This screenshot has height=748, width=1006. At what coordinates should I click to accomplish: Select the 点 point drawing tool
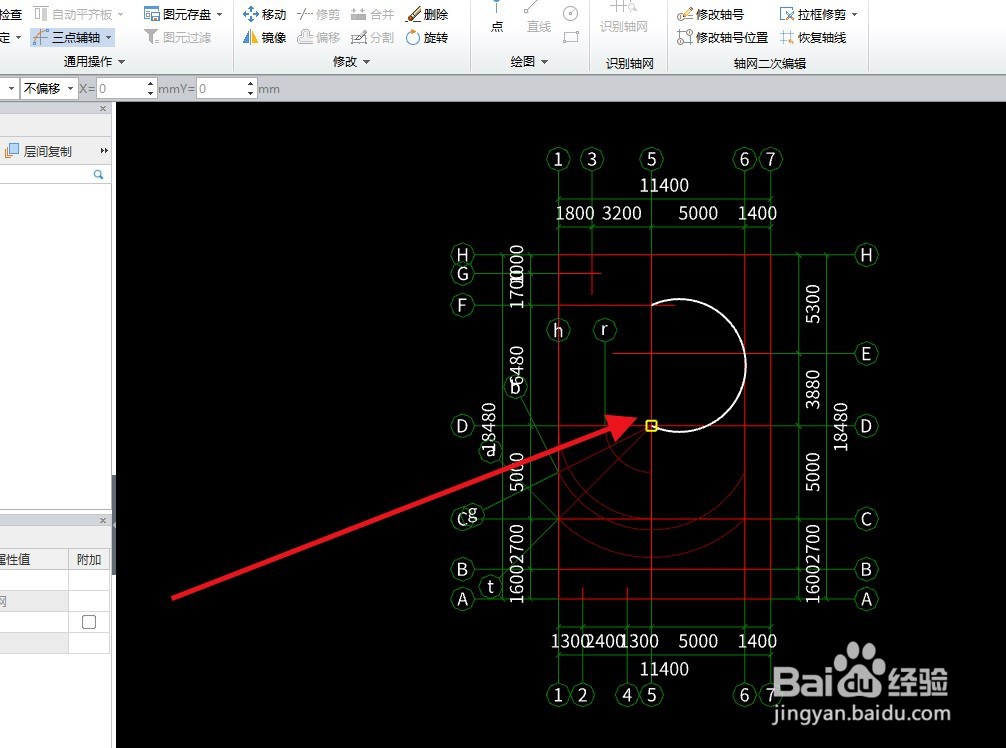(x=497, y=17)
